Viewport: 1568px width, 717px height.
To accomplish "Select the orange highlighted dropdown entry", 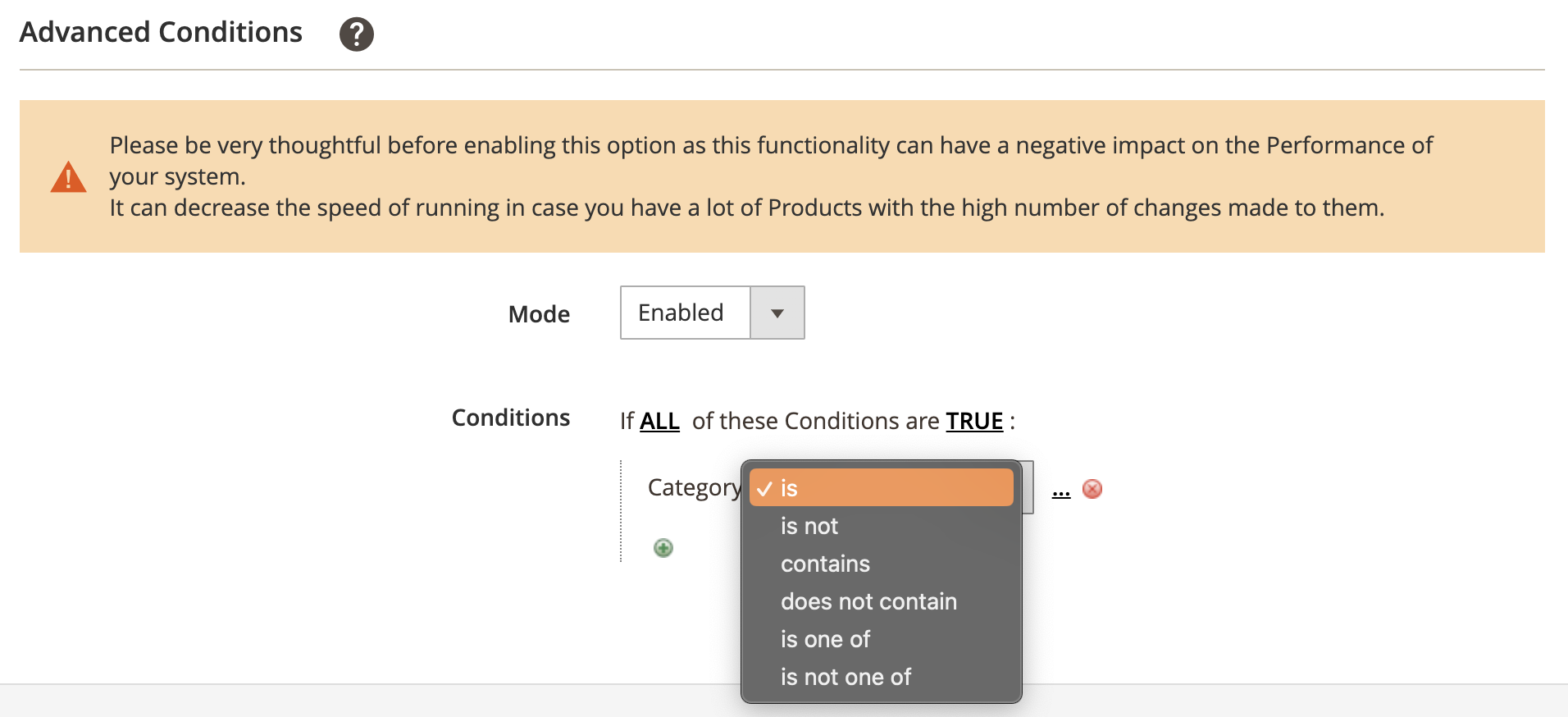I will 881,487.
